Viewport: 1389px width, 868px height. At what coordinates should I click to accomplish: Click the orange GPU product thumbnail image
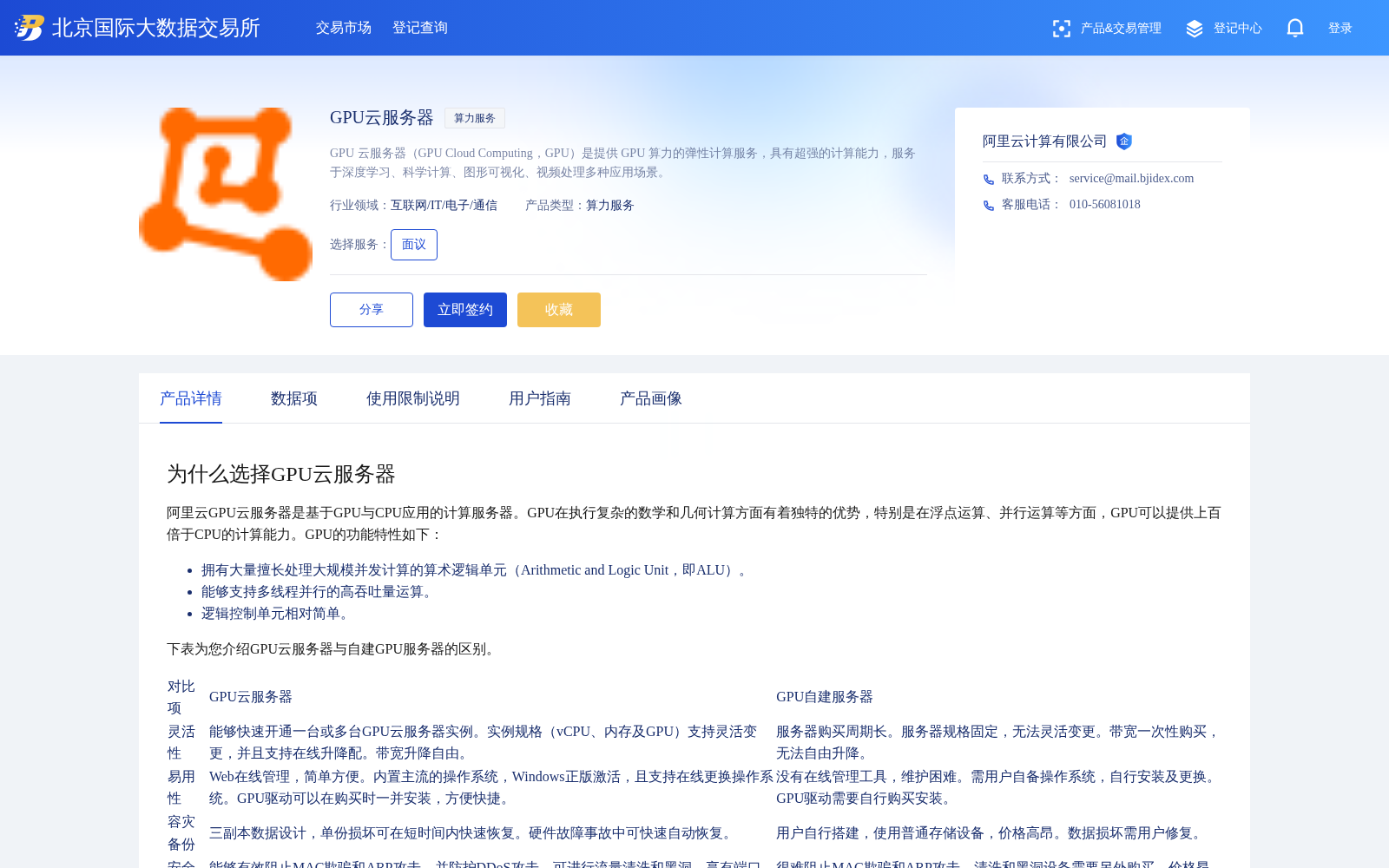tap(226, 194)
